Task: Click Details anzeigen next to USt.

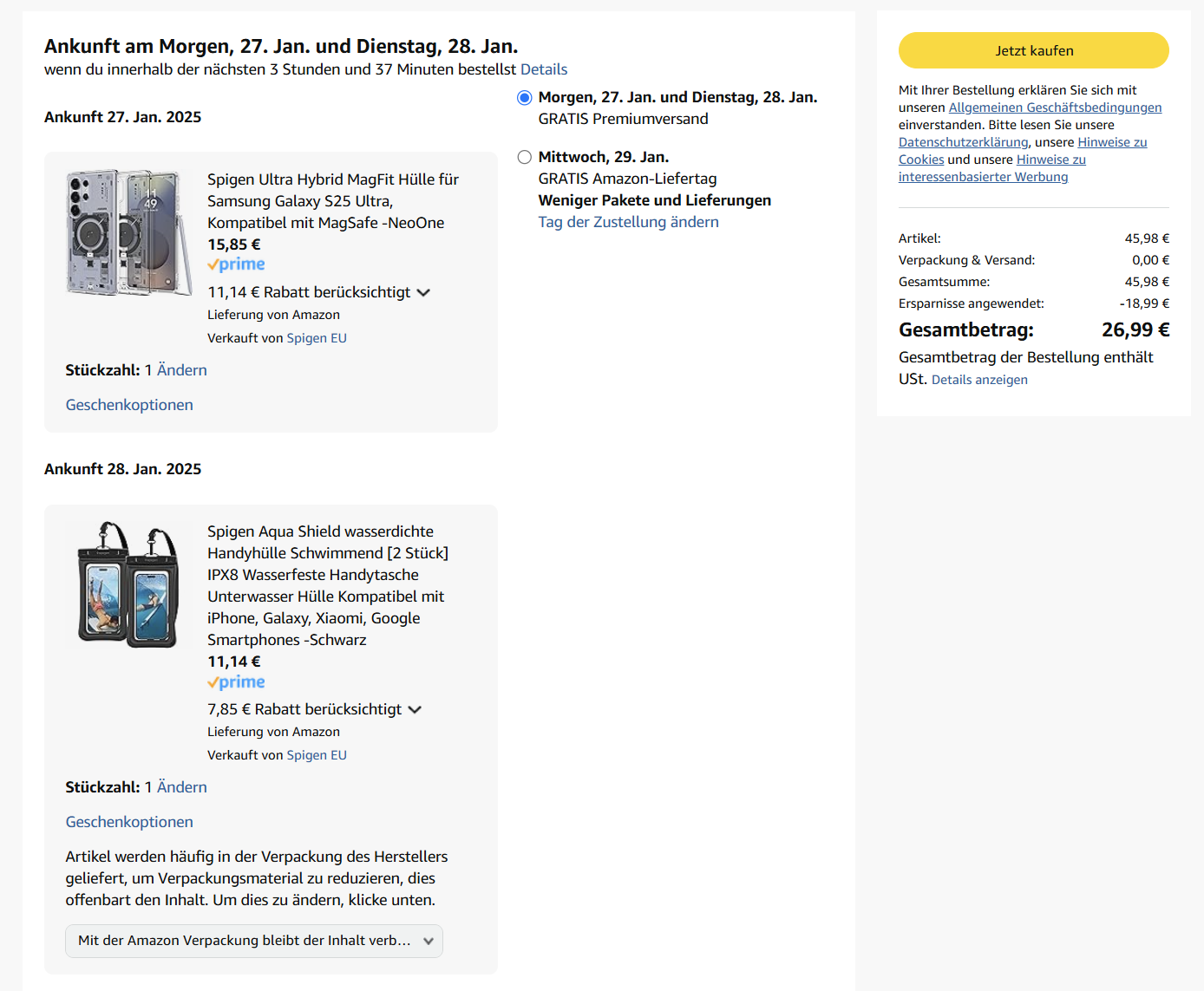Action: click(979, 380)
